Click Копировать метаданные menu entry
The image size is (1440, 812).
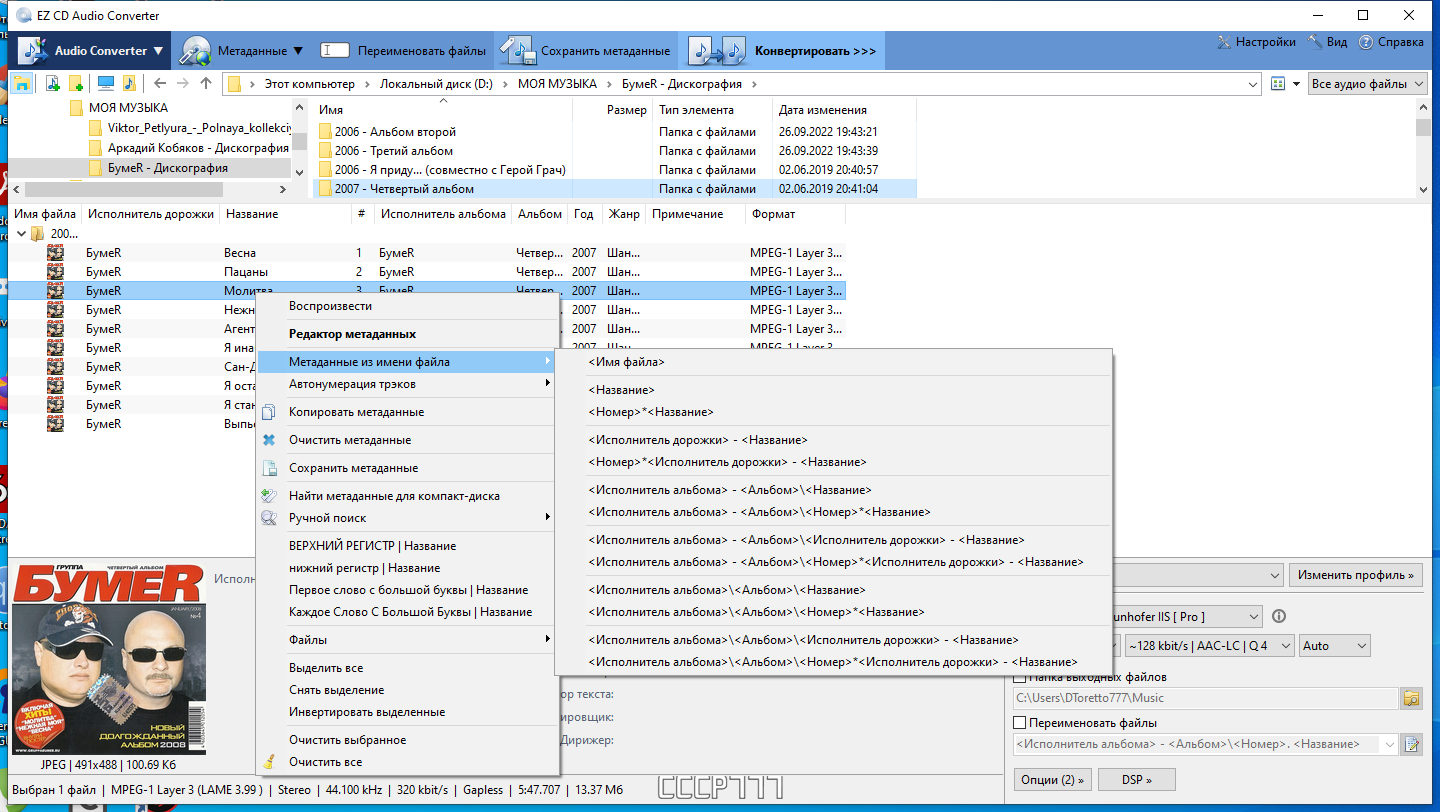pyautogui.click(x=407, y=412)
